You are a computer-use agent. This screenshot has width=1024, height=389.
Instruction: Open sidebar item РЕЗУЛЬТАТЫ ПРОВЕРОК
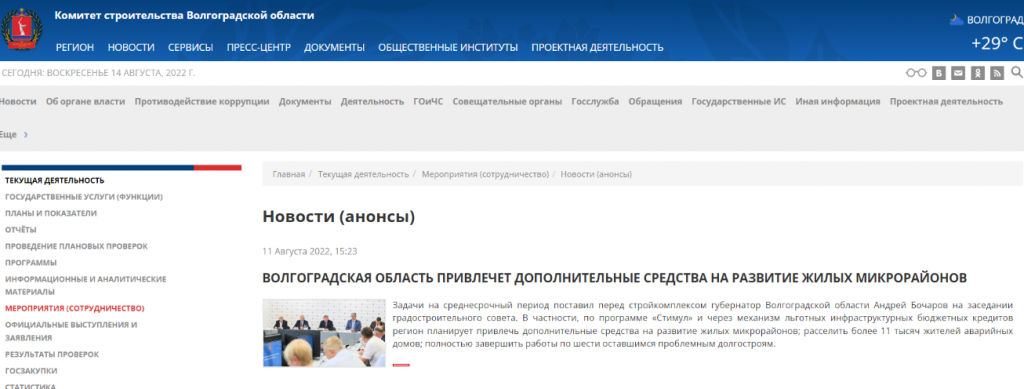52,354
